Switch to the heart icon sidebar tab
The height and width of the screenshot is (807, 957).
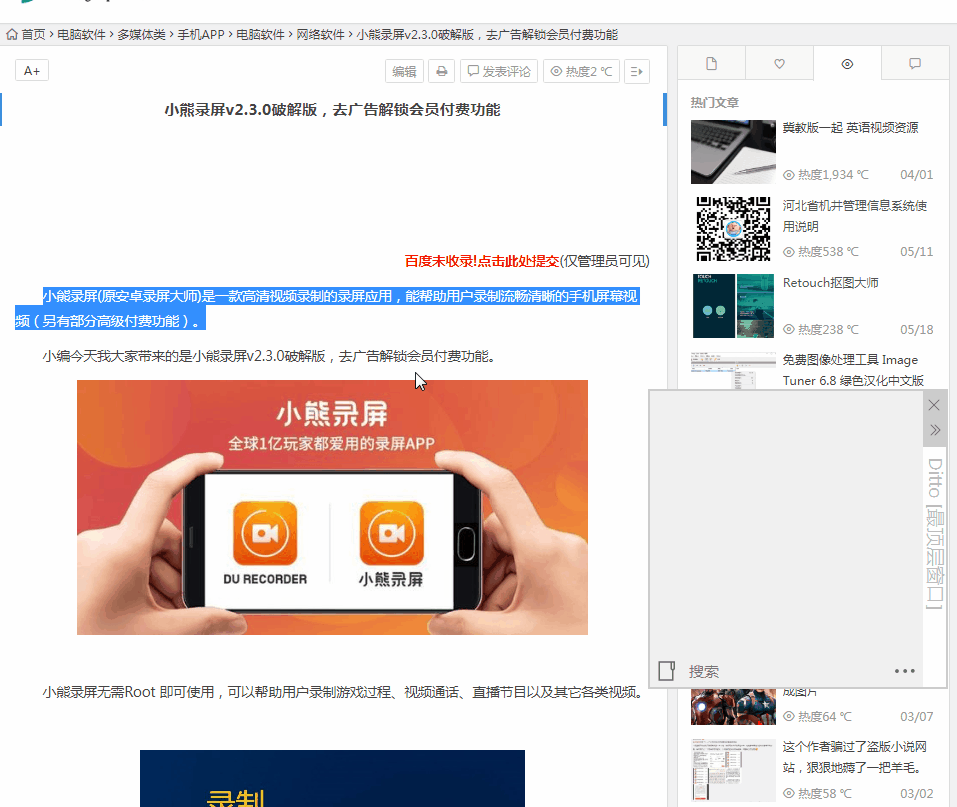tap(779, 63)
